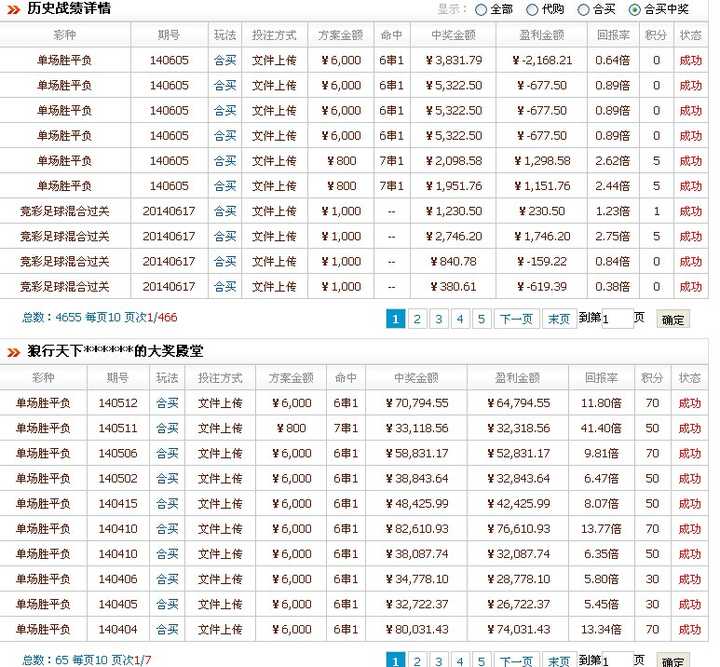Open 合买 link in row with ¥2,098.58 prize
This screenshot has width=720, height=667.
pyautogui.click(x=225, y=161)
